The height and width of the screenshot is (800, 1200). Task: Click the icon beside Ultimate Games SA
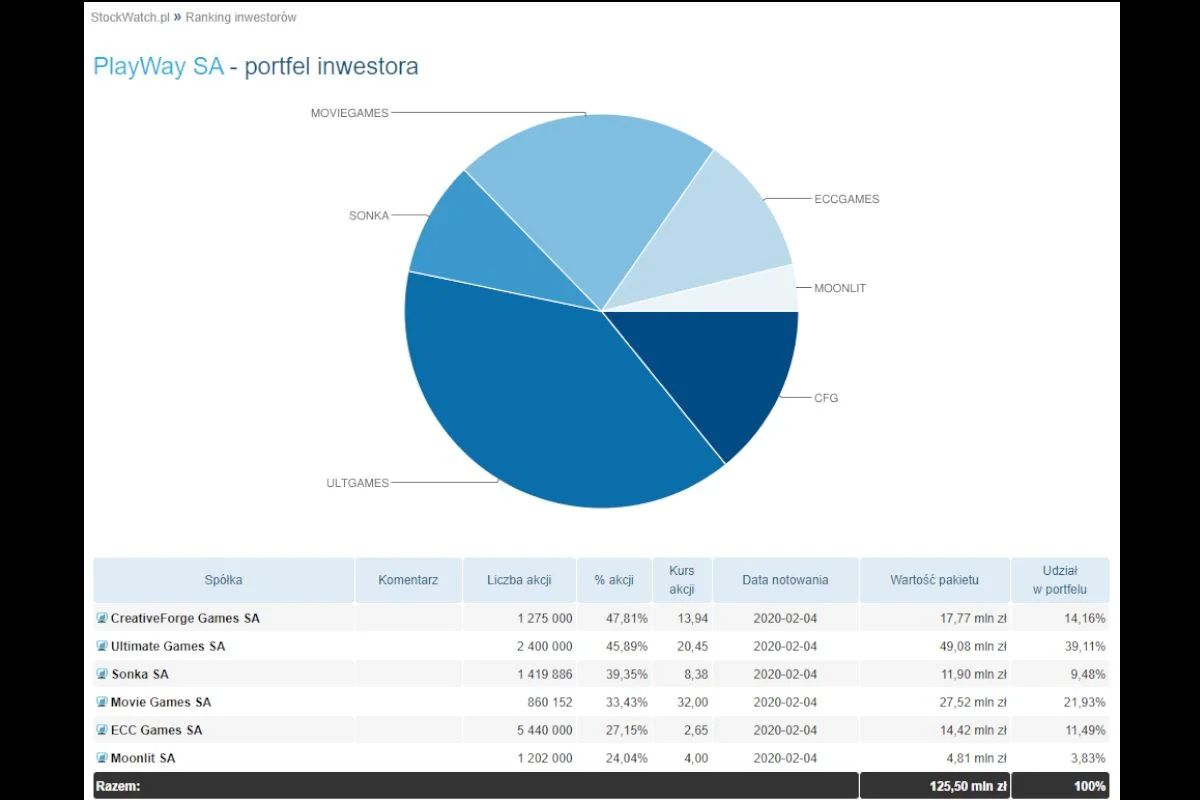tap(102, 646)
